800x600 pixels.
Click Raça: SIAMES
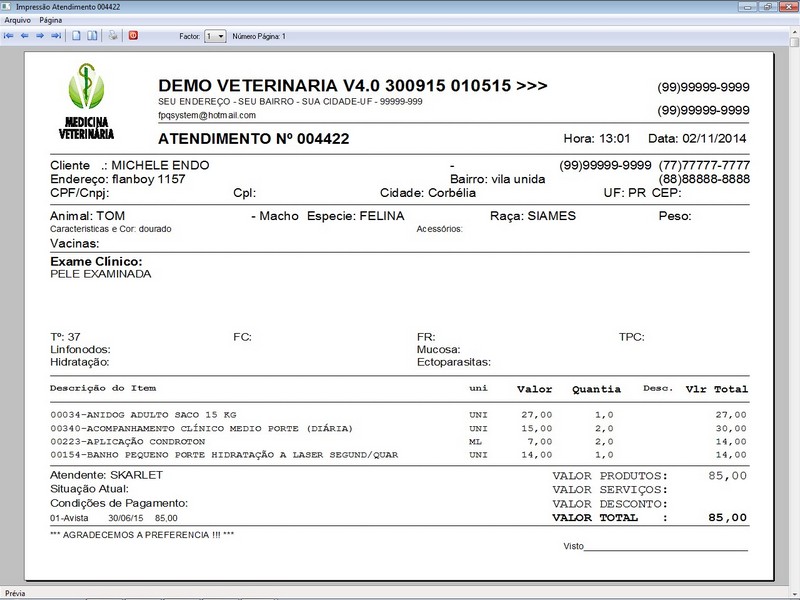point(533,216)
